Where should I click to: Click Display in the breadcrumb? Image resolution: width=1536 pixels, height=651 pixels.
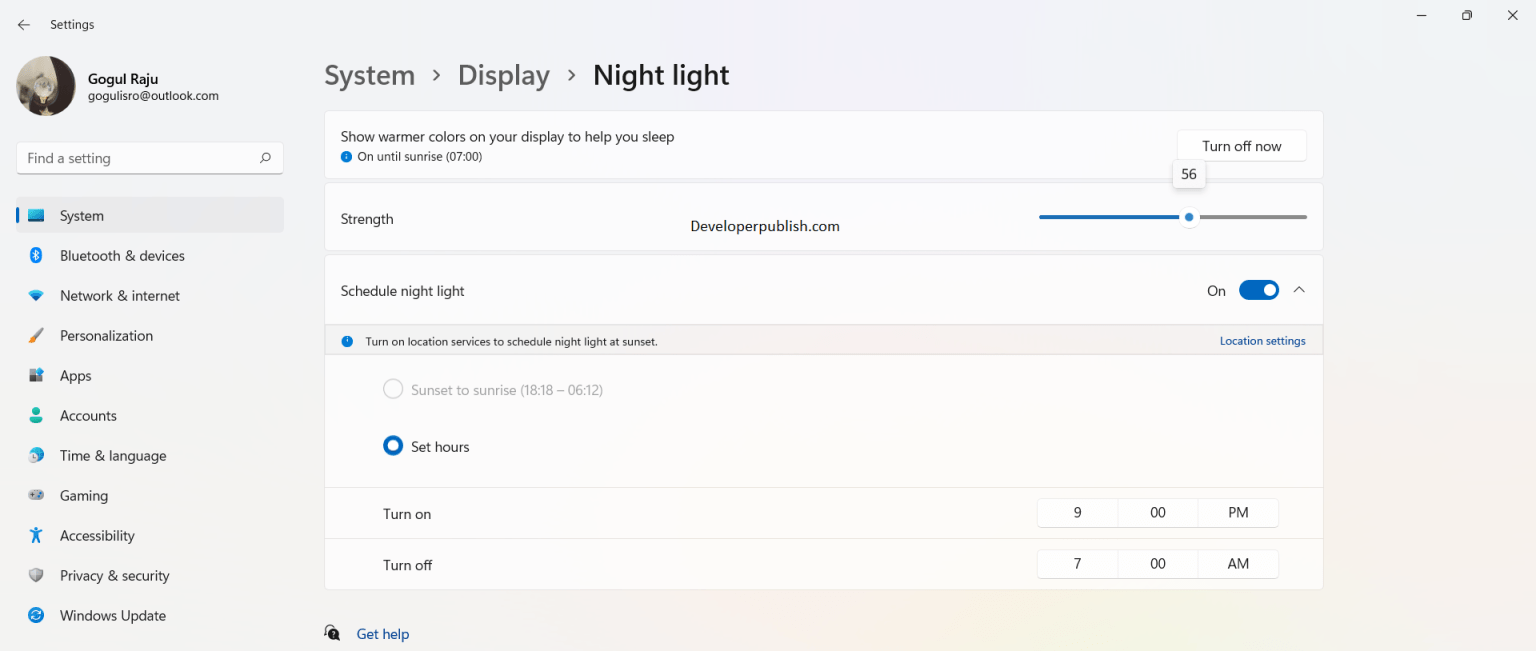point(504,75)
